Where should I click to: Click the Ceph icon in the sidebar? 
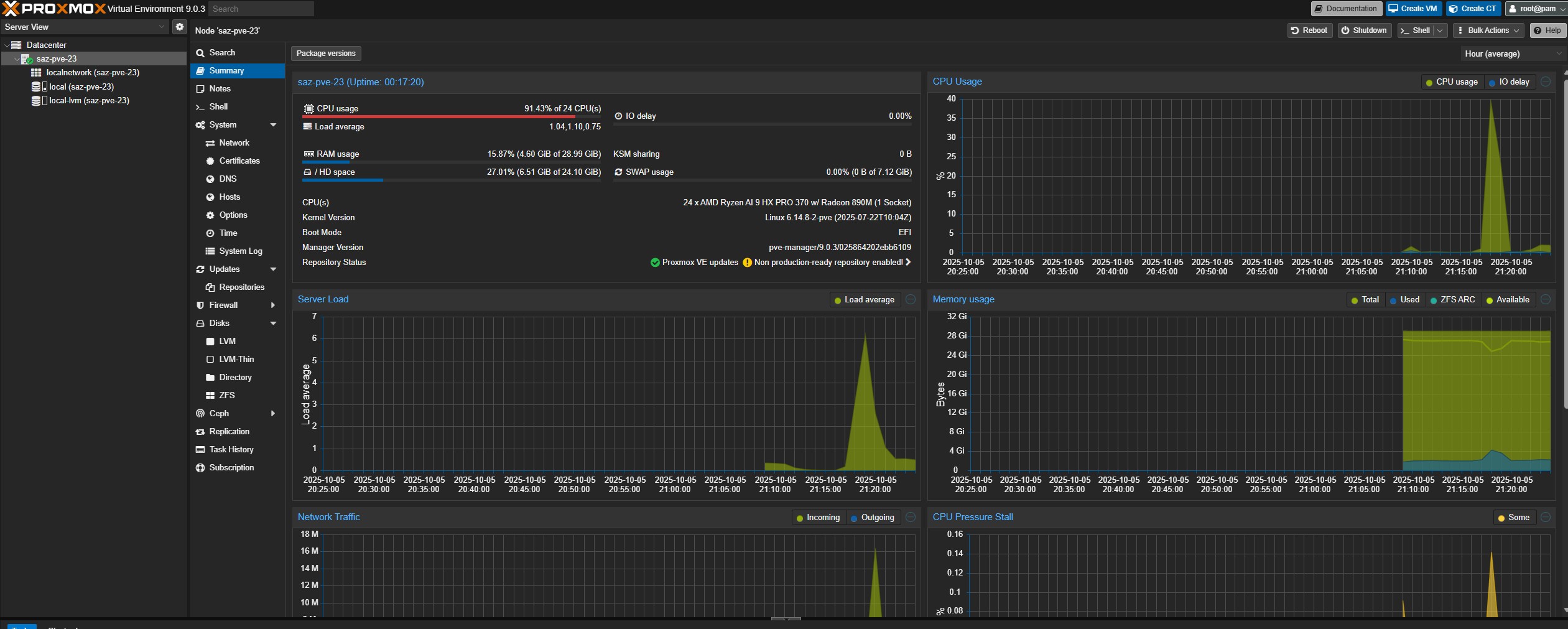(200, 414)
